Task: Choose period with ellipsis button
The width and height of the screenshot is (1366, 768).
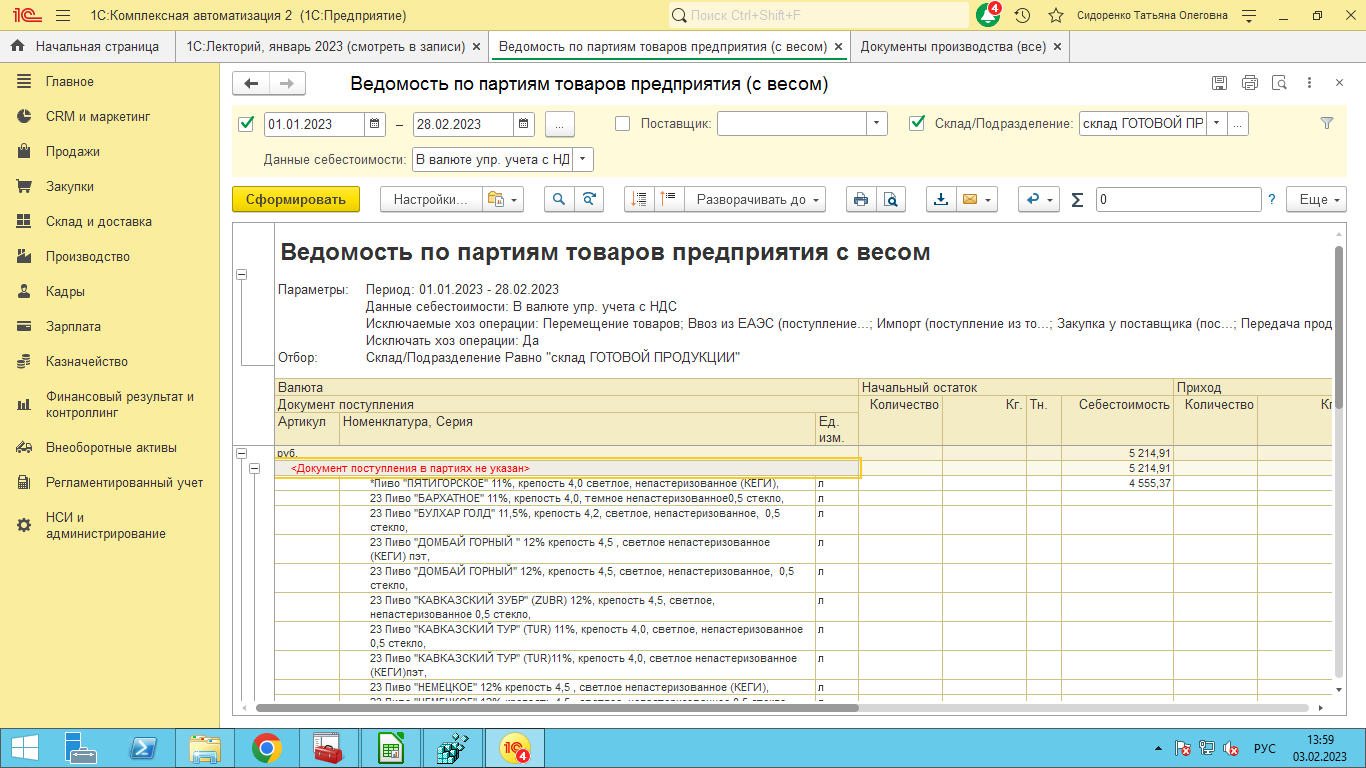Action: pyautogui.click(x=559, y=124)
